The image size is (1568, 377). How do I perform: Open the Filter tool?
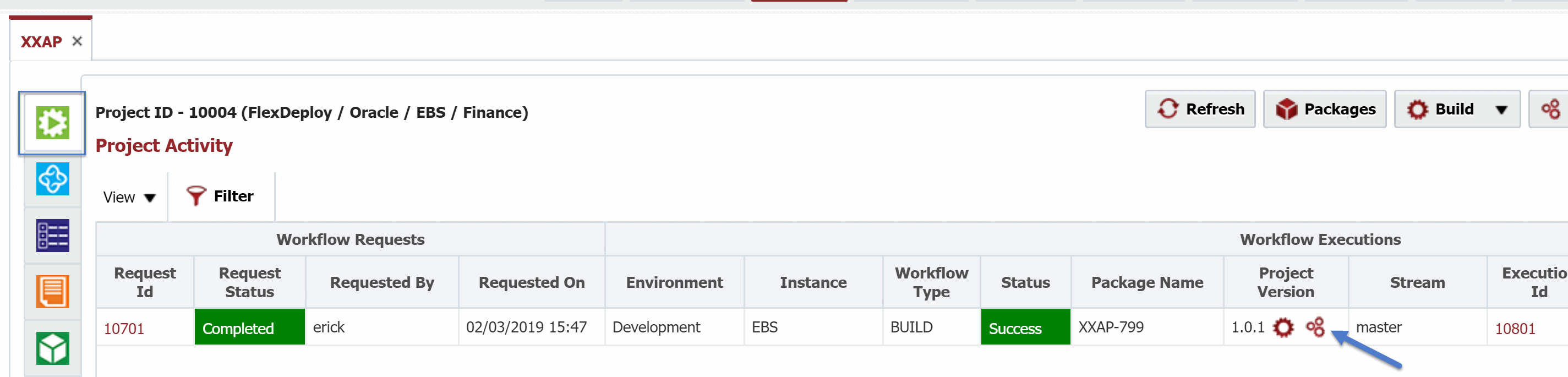[x=220, y=196]
